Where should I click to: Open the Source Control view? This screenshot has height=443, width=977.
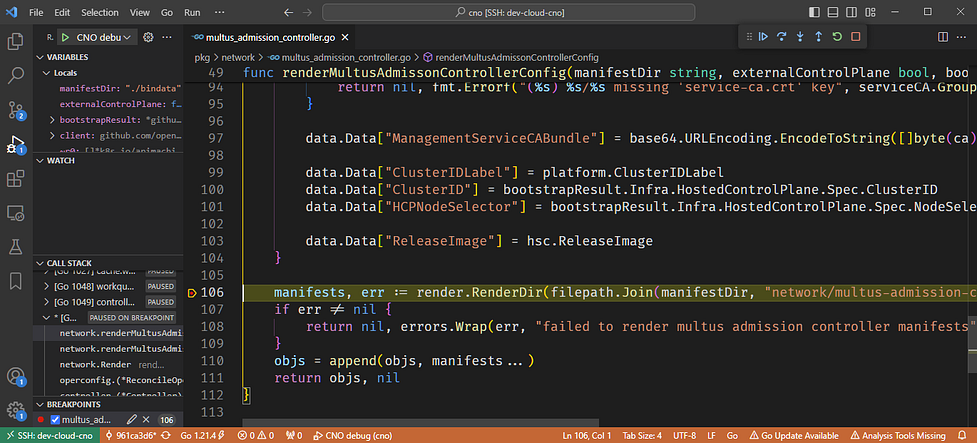(x=16, y=110)
